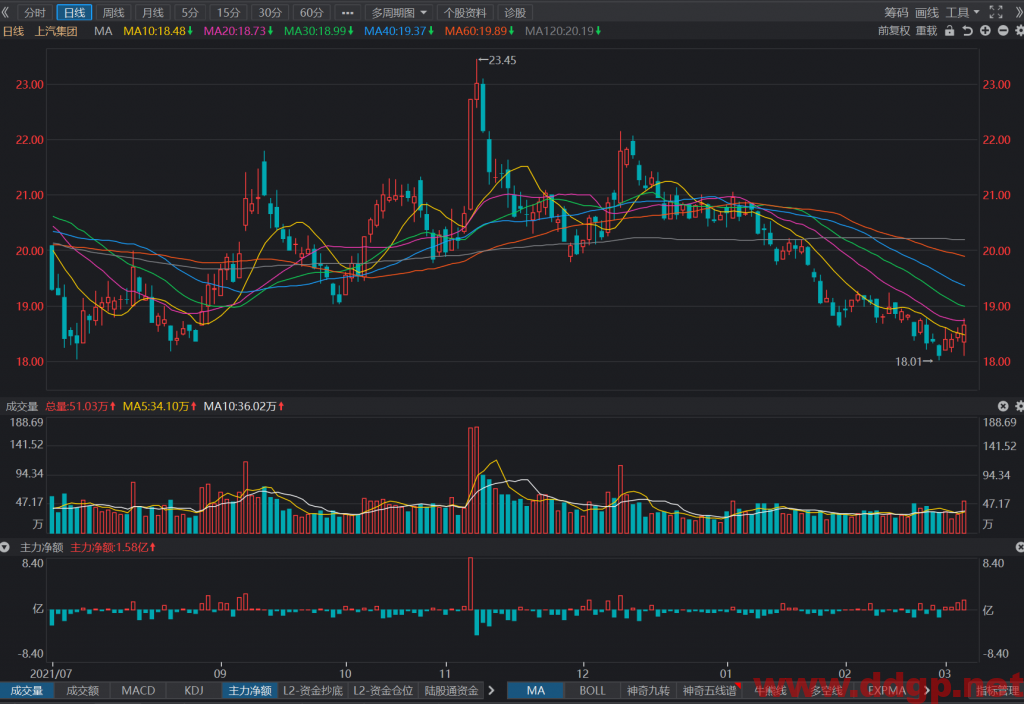Open 诊股 stock diagnosis
Image resolution: width=1024 pixels, height=704 pixels.
pos(515,12)
